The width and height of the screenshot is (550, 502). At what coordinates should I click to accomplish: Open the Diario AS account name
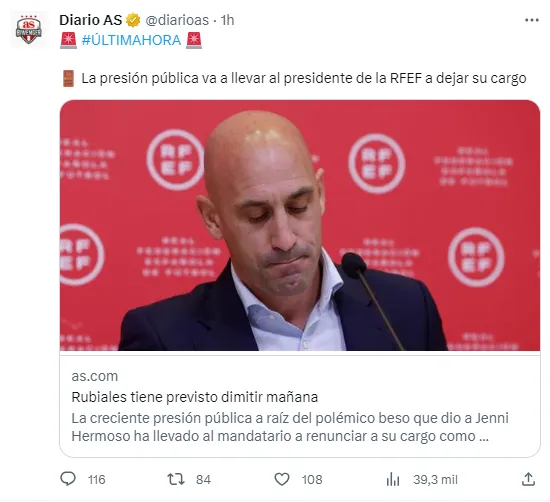[x=90, y=20]
